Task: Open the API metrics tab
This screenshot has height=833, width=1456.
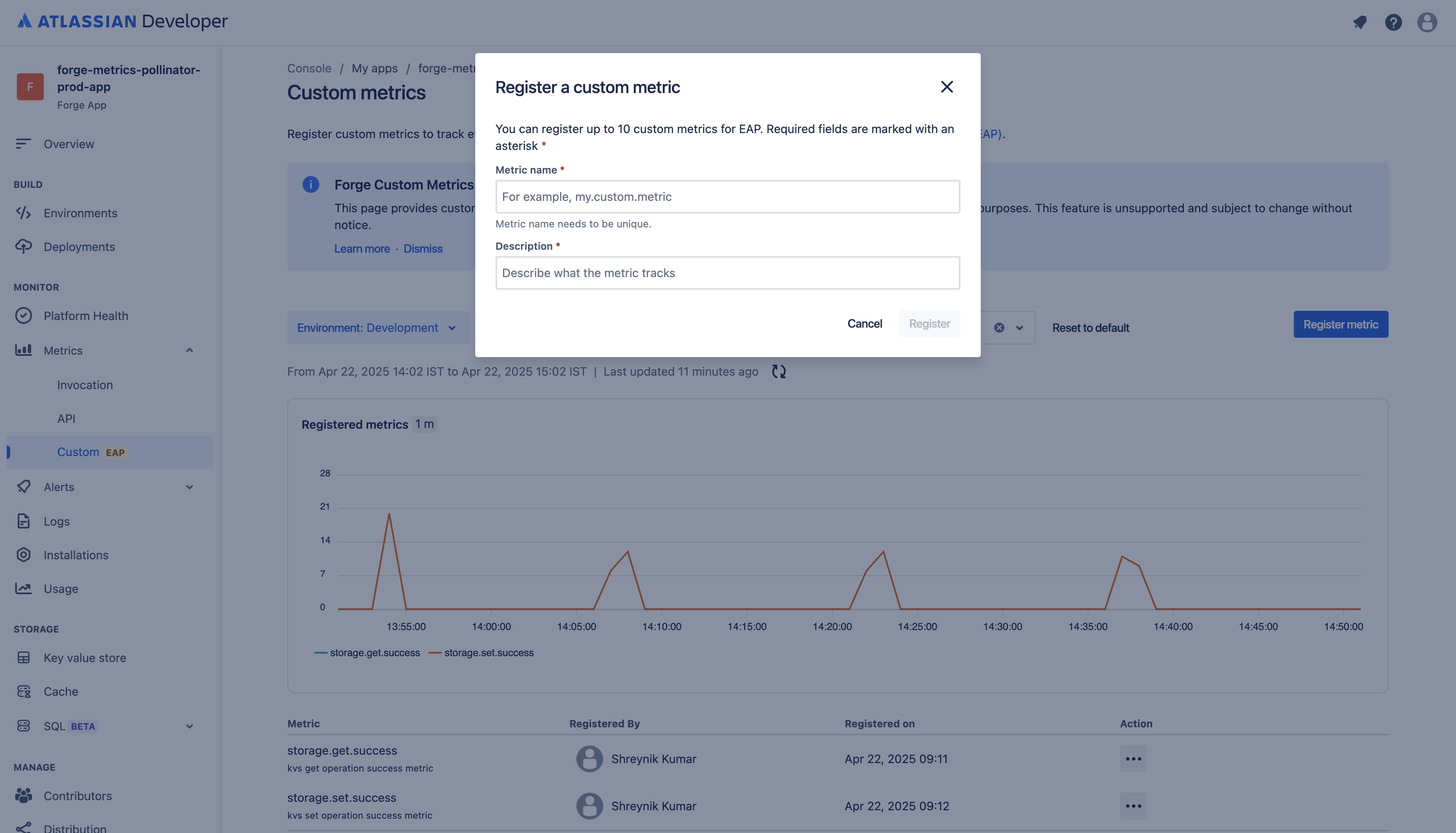Action: (x=67, y=418)
